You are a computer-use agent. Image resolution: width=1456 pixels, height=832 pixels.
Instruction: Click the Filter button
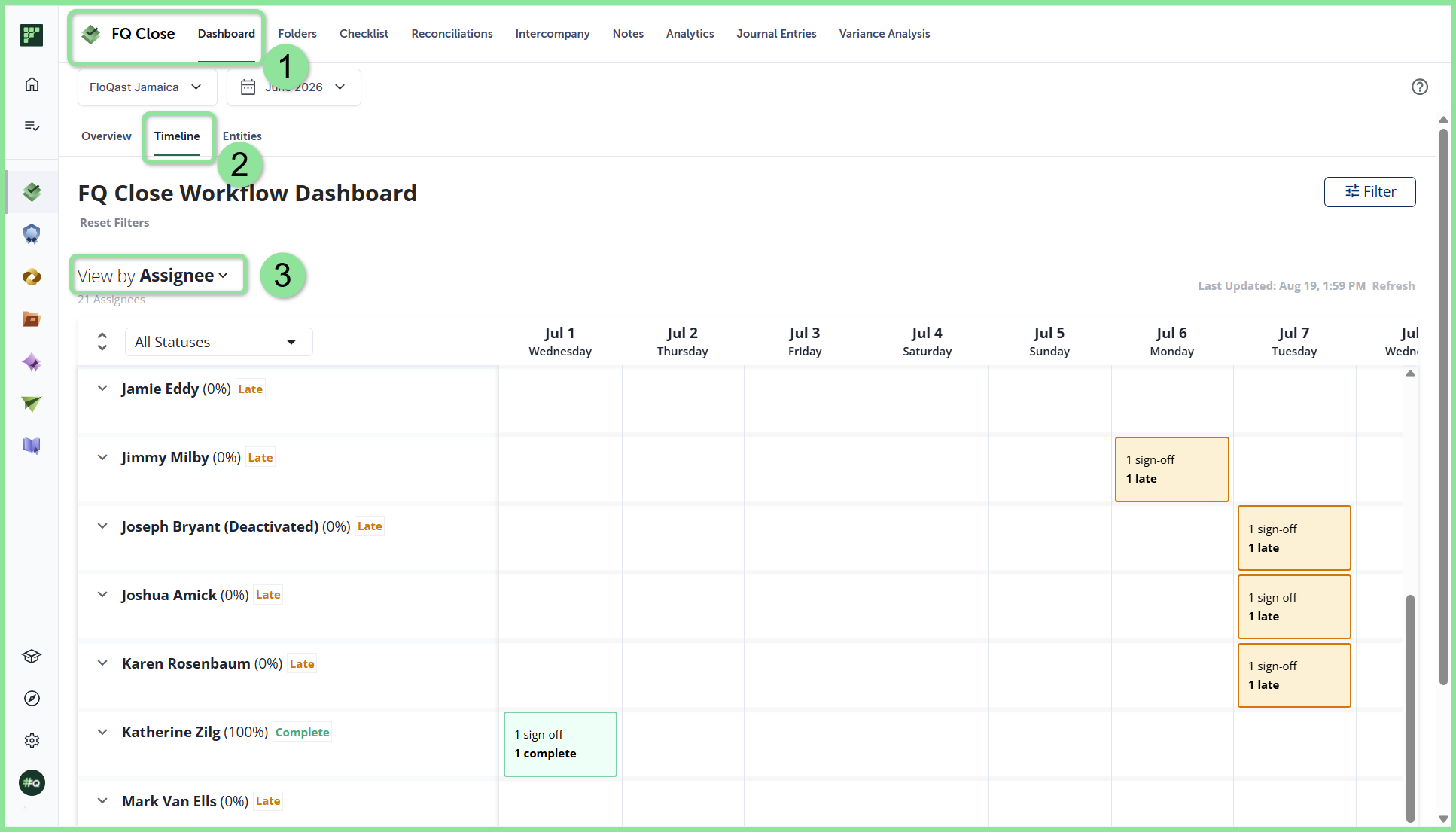tap(1370, 192)
